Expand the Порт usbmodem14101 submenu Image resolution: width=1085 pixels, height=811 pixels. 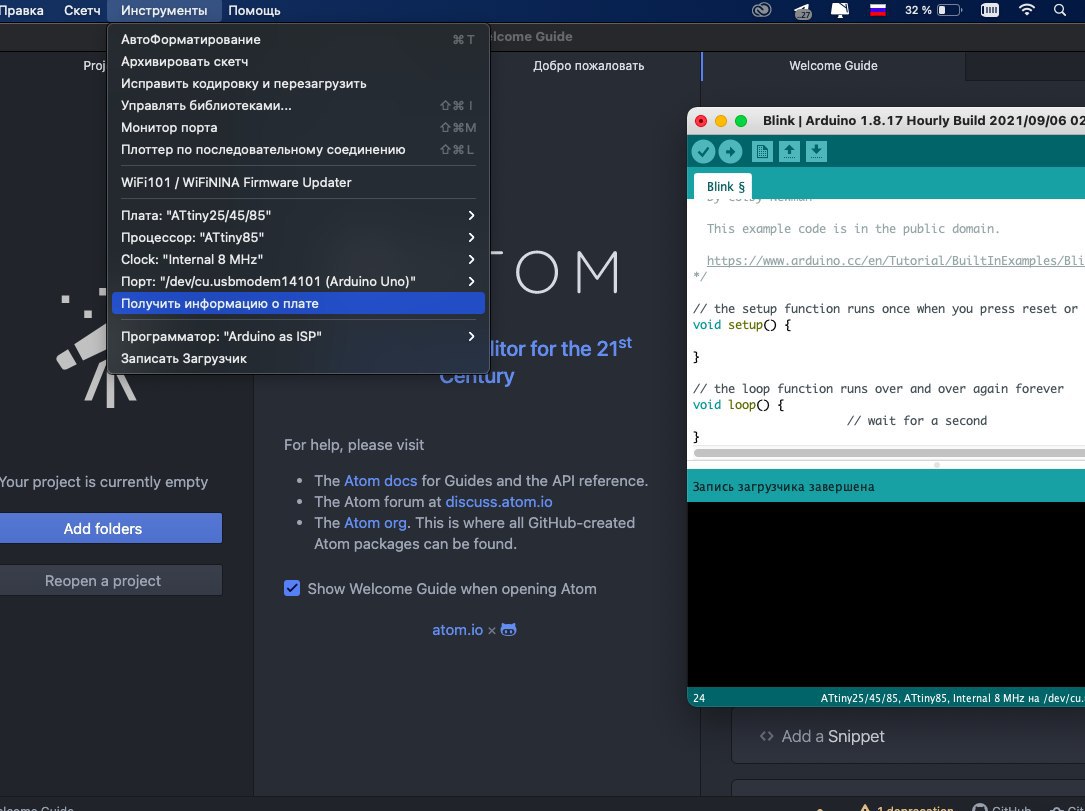tap(298, 282)
